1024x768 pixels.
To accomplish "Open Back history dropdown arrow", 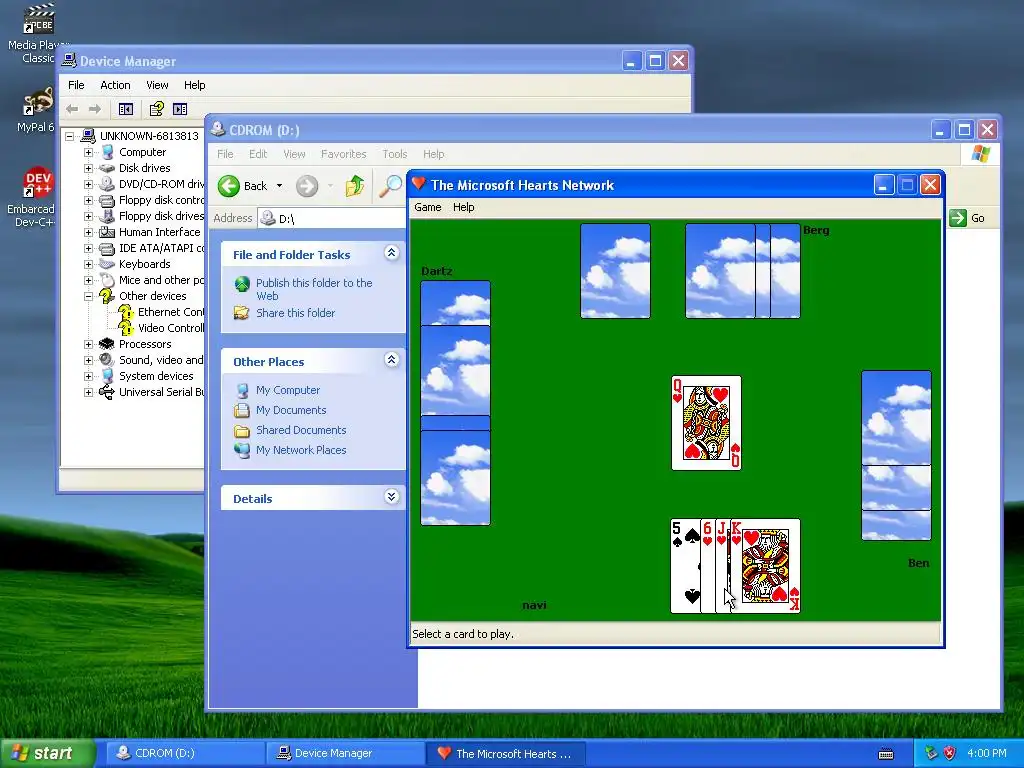I will coord(280,186).
